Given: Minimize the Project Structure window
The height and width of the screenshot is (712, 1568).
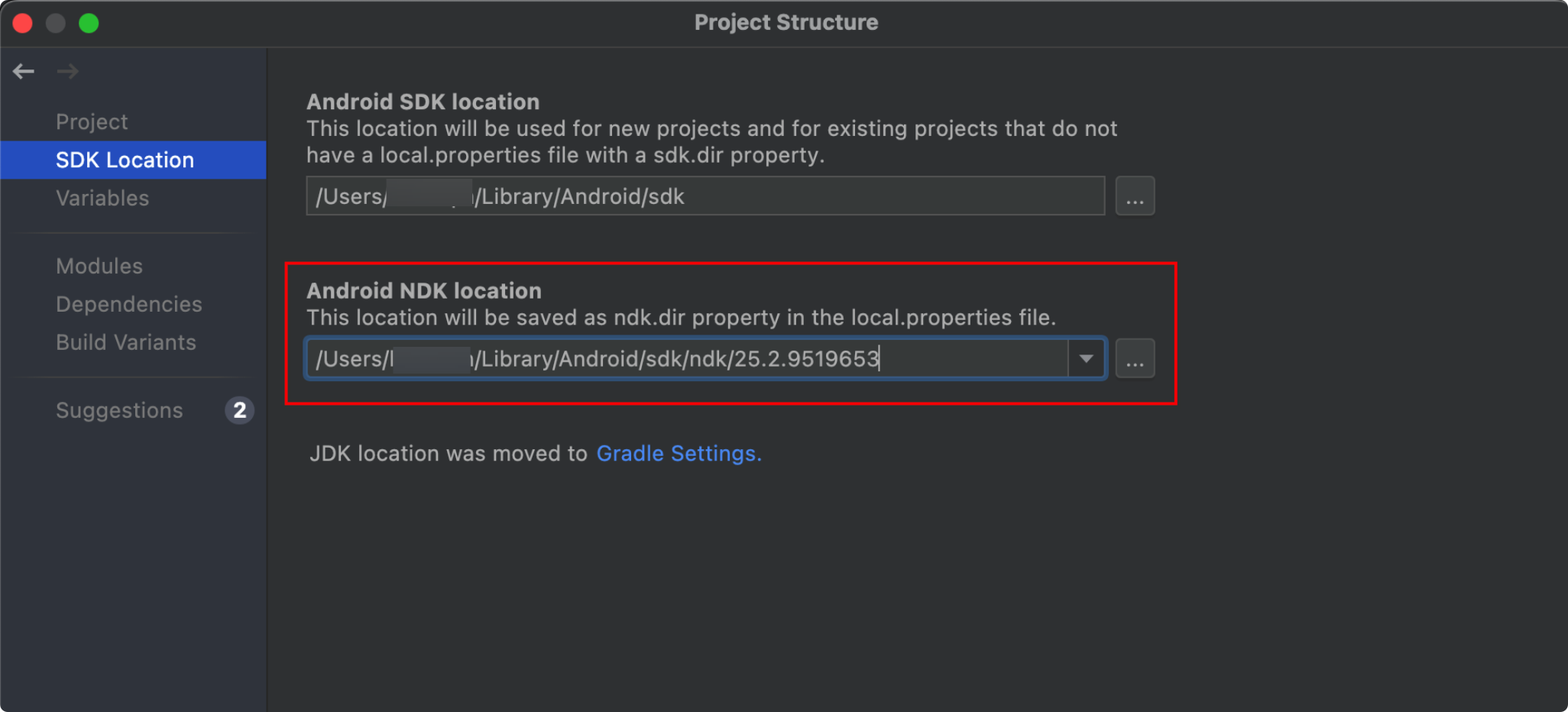Looking at the screenshot, I should tap(56, 24).
